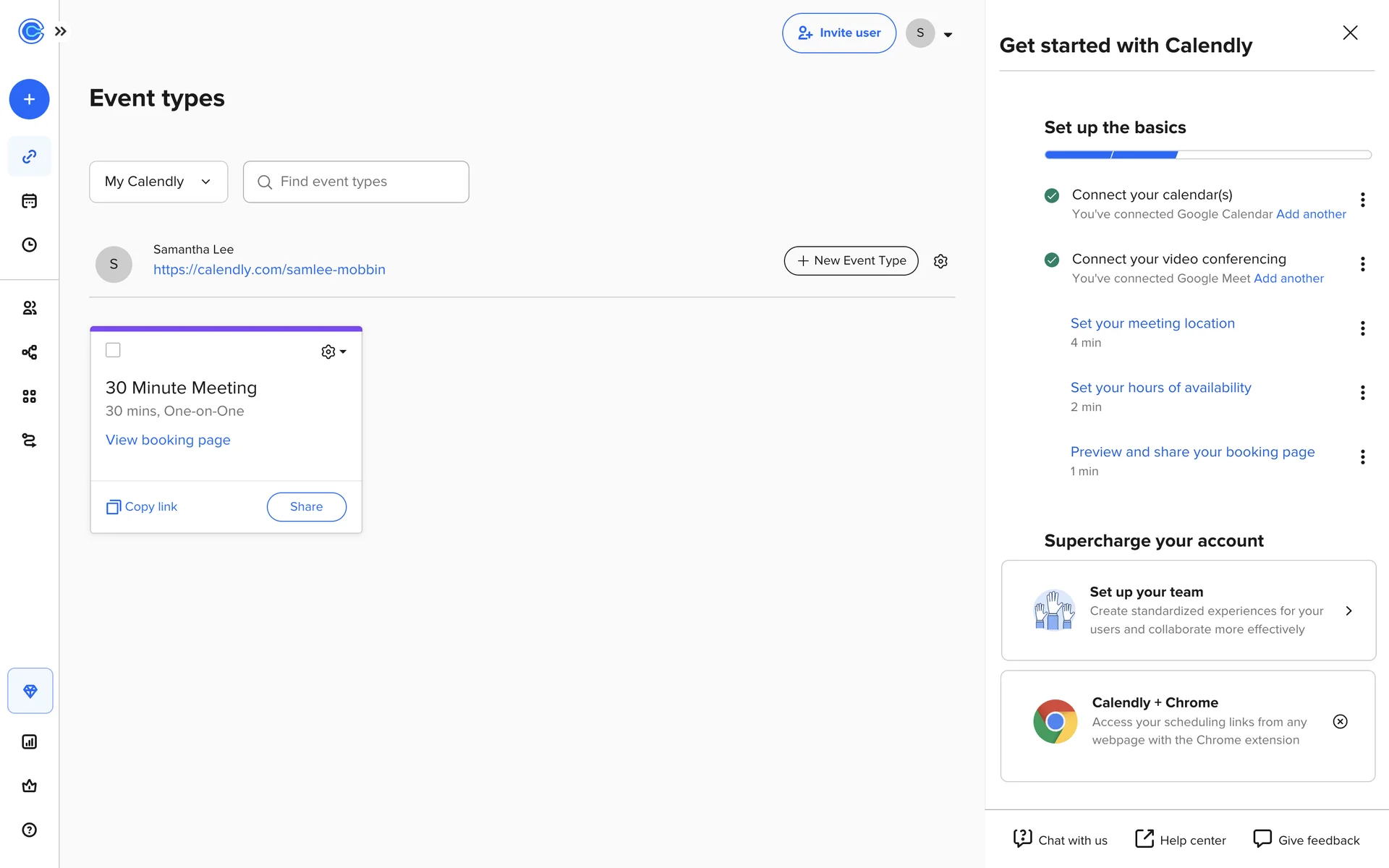
Task: Open three-dot menu for Connect your calendar(s)
Action: coord(1362,200)
